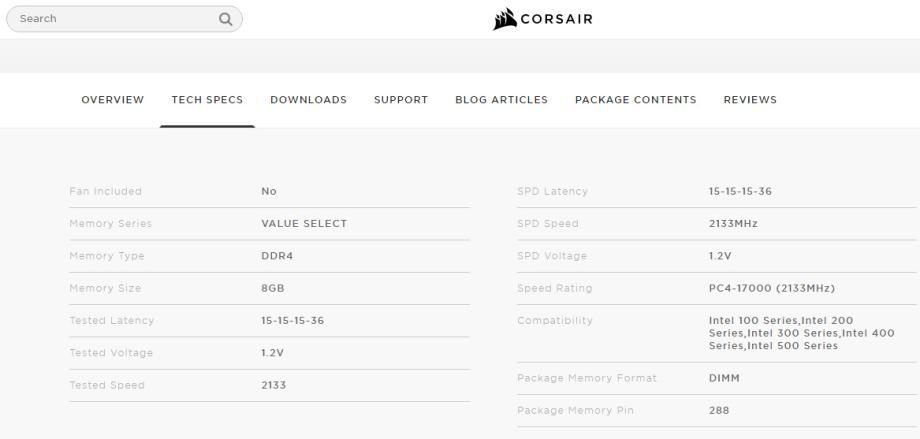The height and width of the screenshot is (439, 920).
Task: Switch to the Downloads tab
Action: pos(308,100)
